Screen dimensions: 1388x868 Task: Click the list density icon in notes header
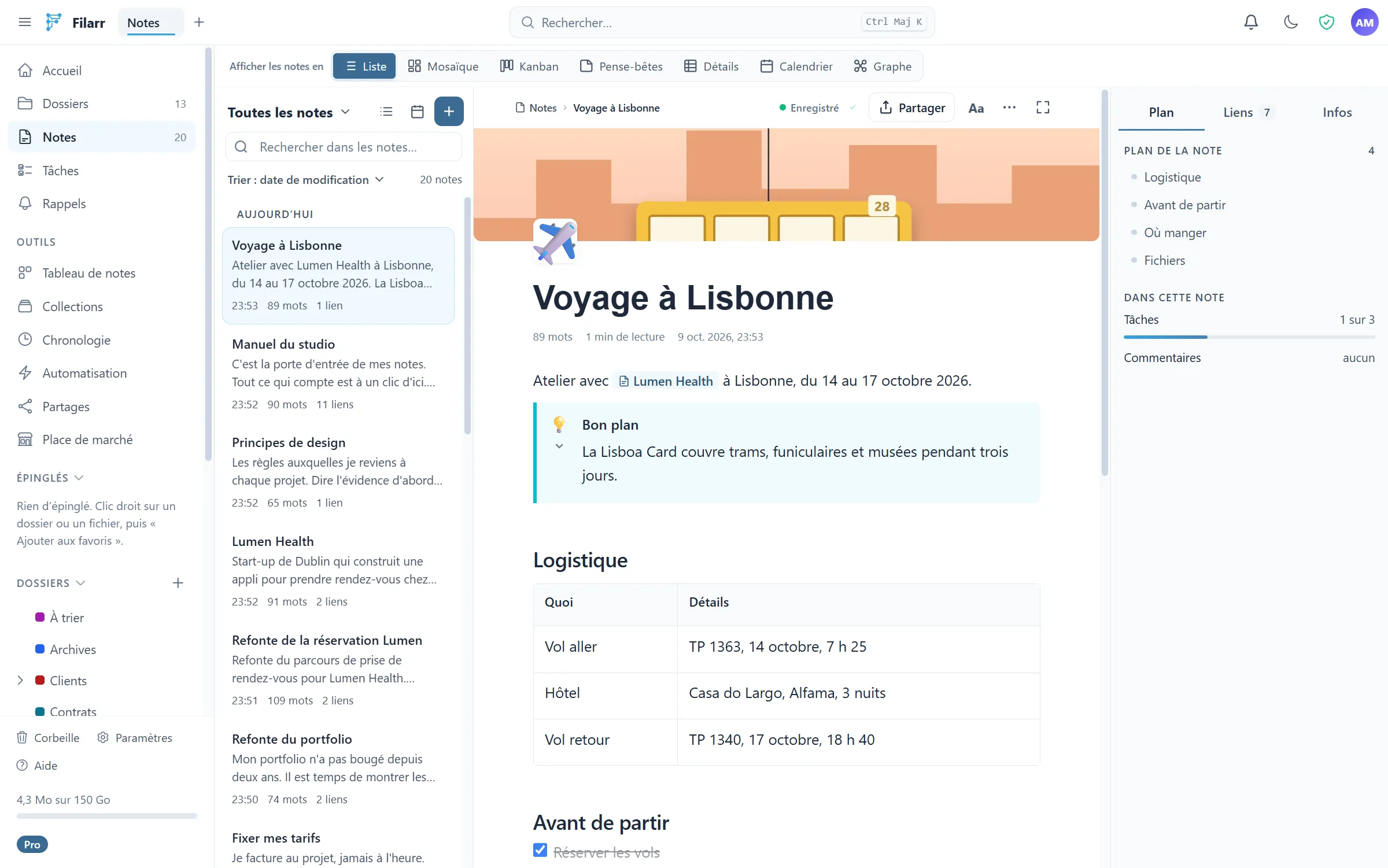[386, 112]
